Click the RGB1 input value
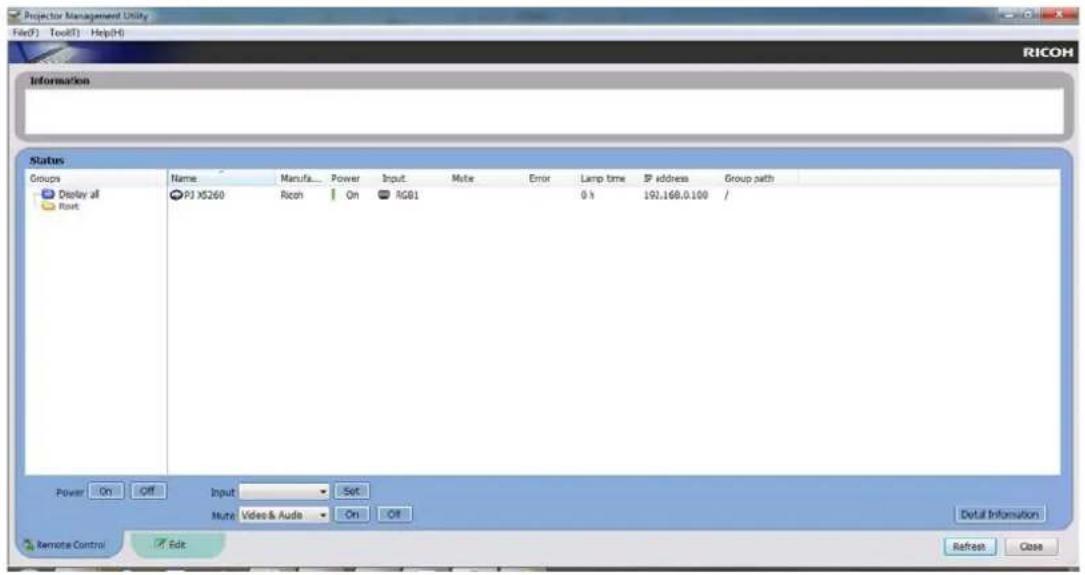1085x575 pixels. pyautogui.click(x=407, y=195)
